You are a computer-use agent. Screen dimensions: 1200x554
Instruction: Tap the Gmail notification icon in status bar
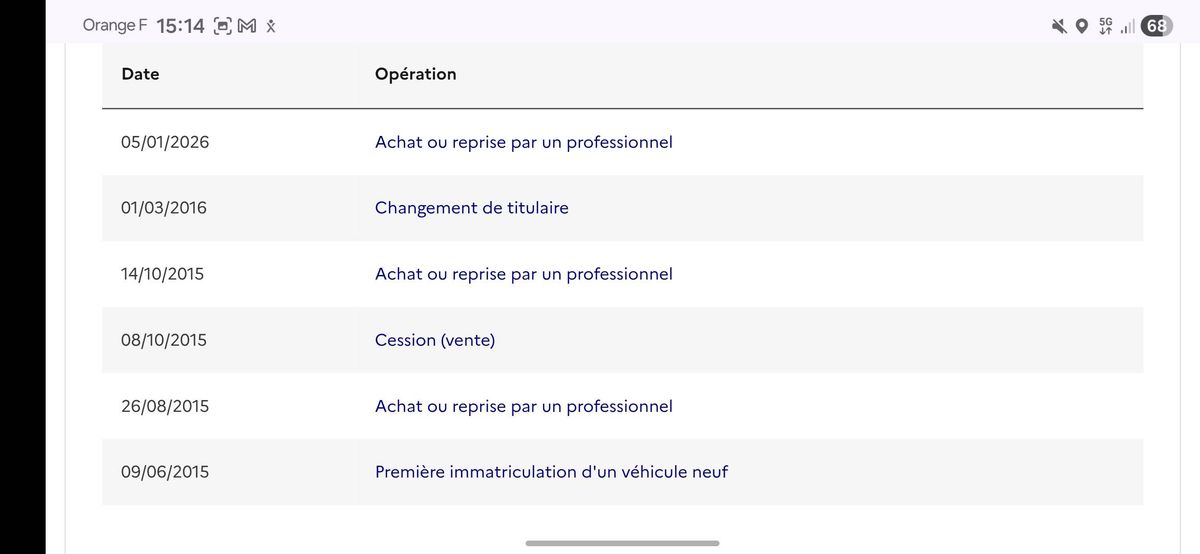pyautogui.click(x=247, y=27)
